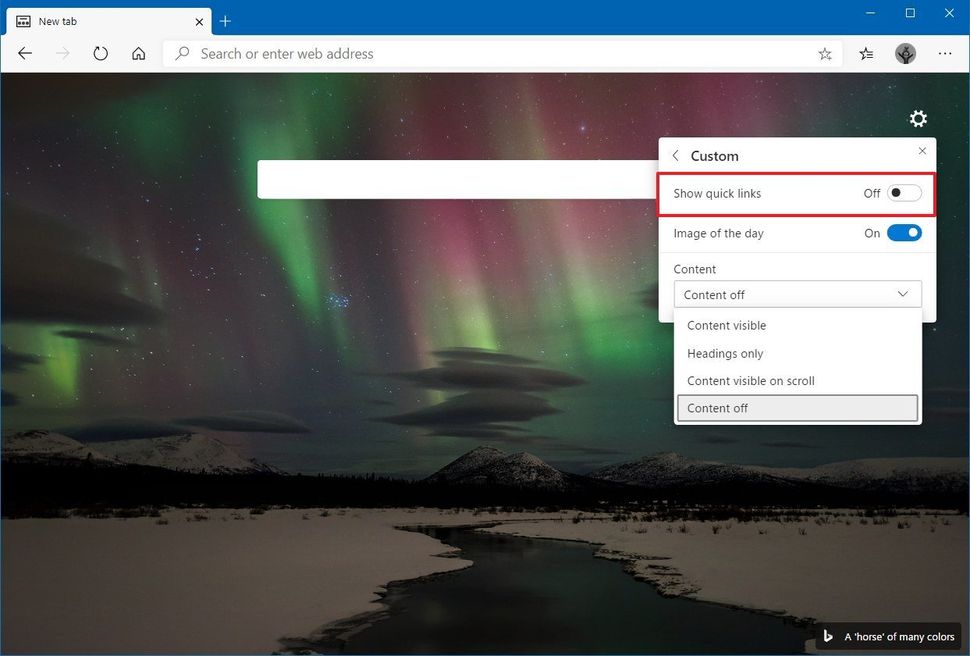Select Headings only content option
970x656 pixels.
pos(724,353)
